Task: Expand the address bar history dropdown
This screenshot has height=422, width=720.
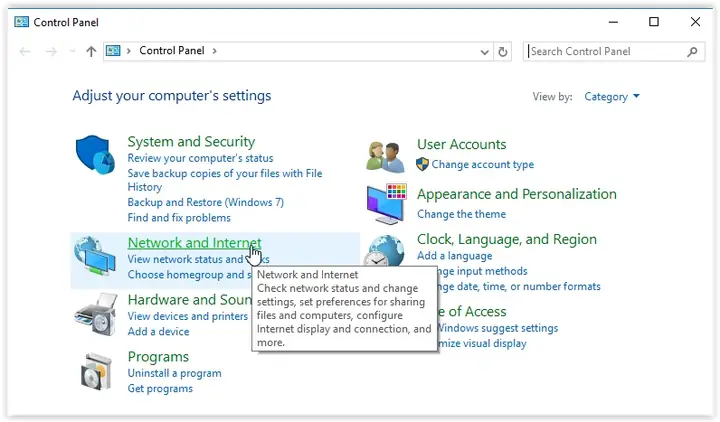Action: pos(484,52)
